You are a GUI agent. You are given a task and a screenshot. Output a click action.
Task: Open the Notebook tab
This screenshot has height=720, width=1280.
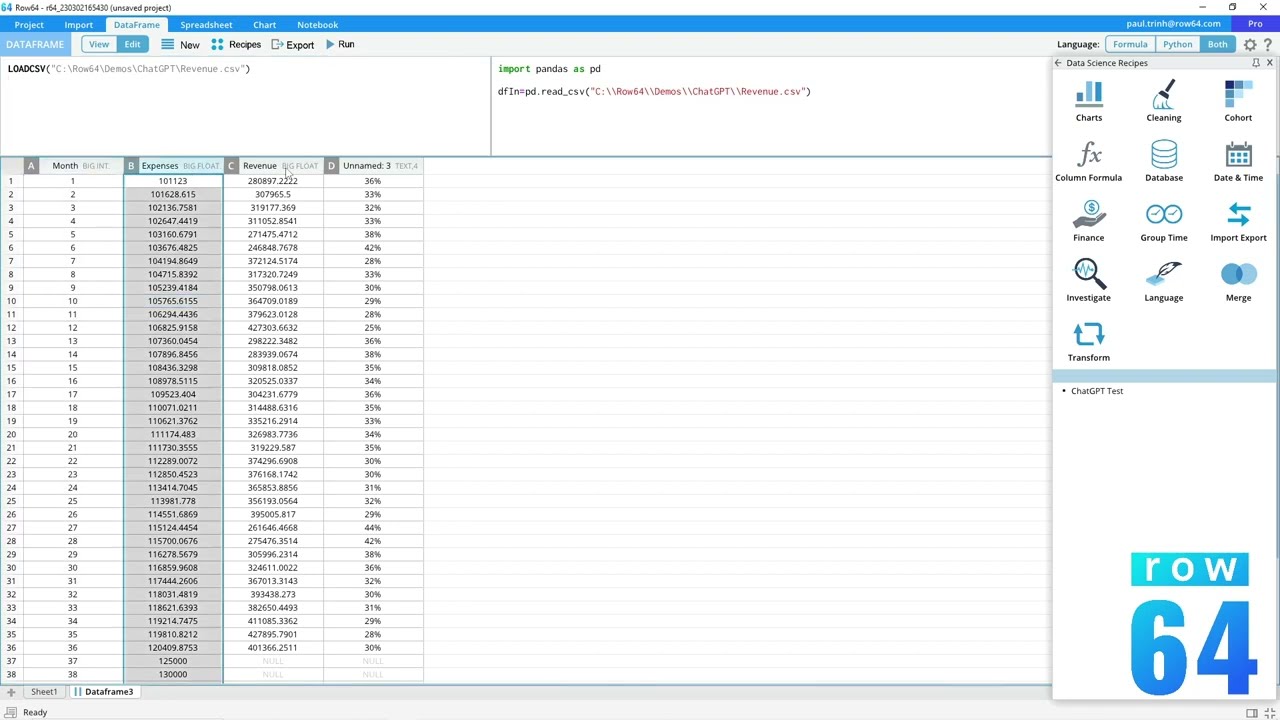click(x=317, y=24)
